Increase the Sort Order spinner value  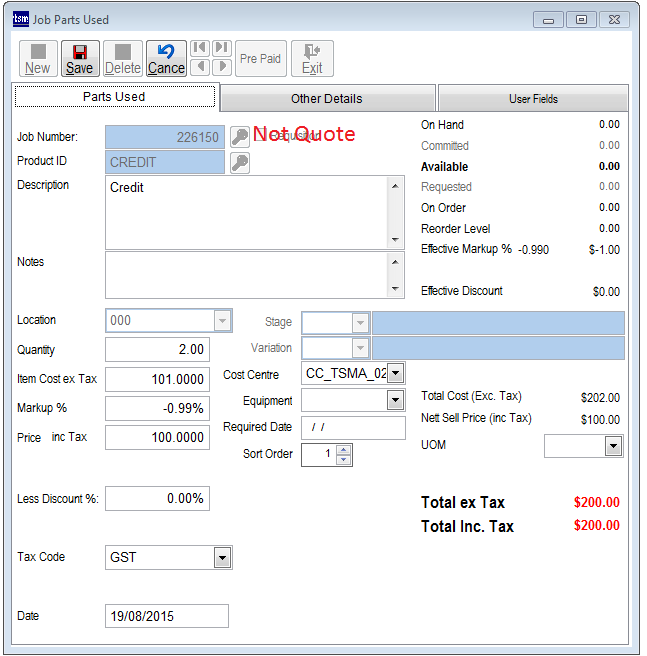point(344,449)
